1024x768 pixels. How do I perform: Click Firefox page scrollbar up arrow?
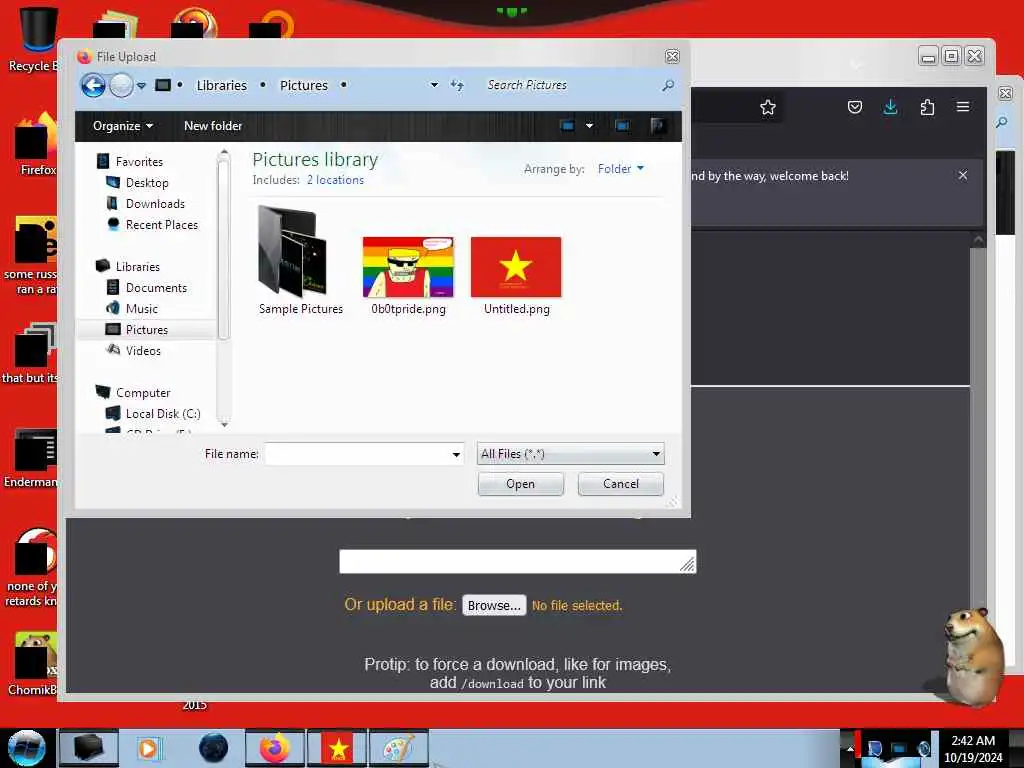978,240
